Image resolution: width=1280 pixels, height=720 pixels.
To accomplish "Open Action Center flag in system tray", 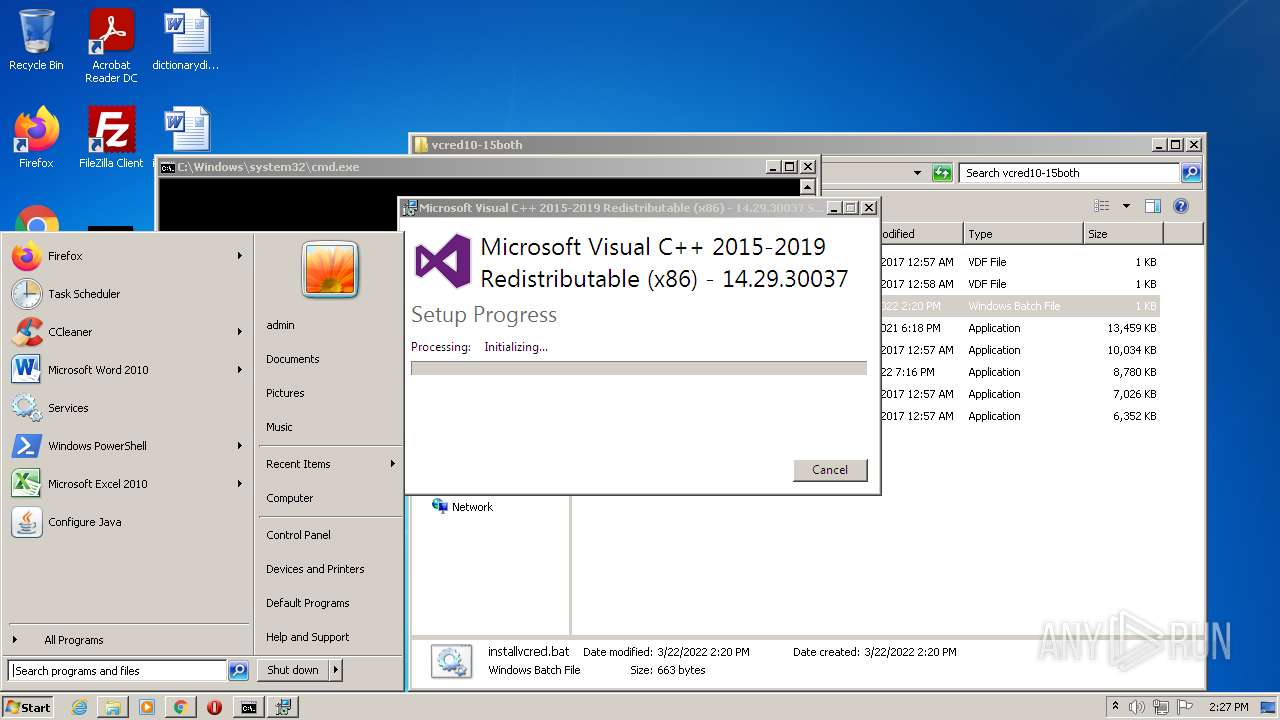I will point(1186,707).
